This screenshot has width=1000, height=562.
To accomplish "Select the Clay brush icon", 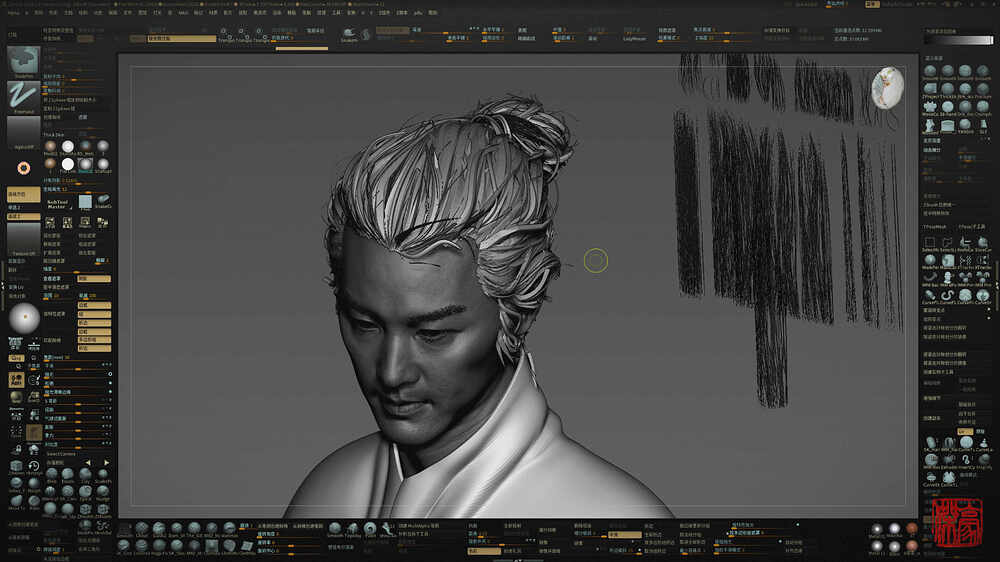I will click(x=85, y=475).
